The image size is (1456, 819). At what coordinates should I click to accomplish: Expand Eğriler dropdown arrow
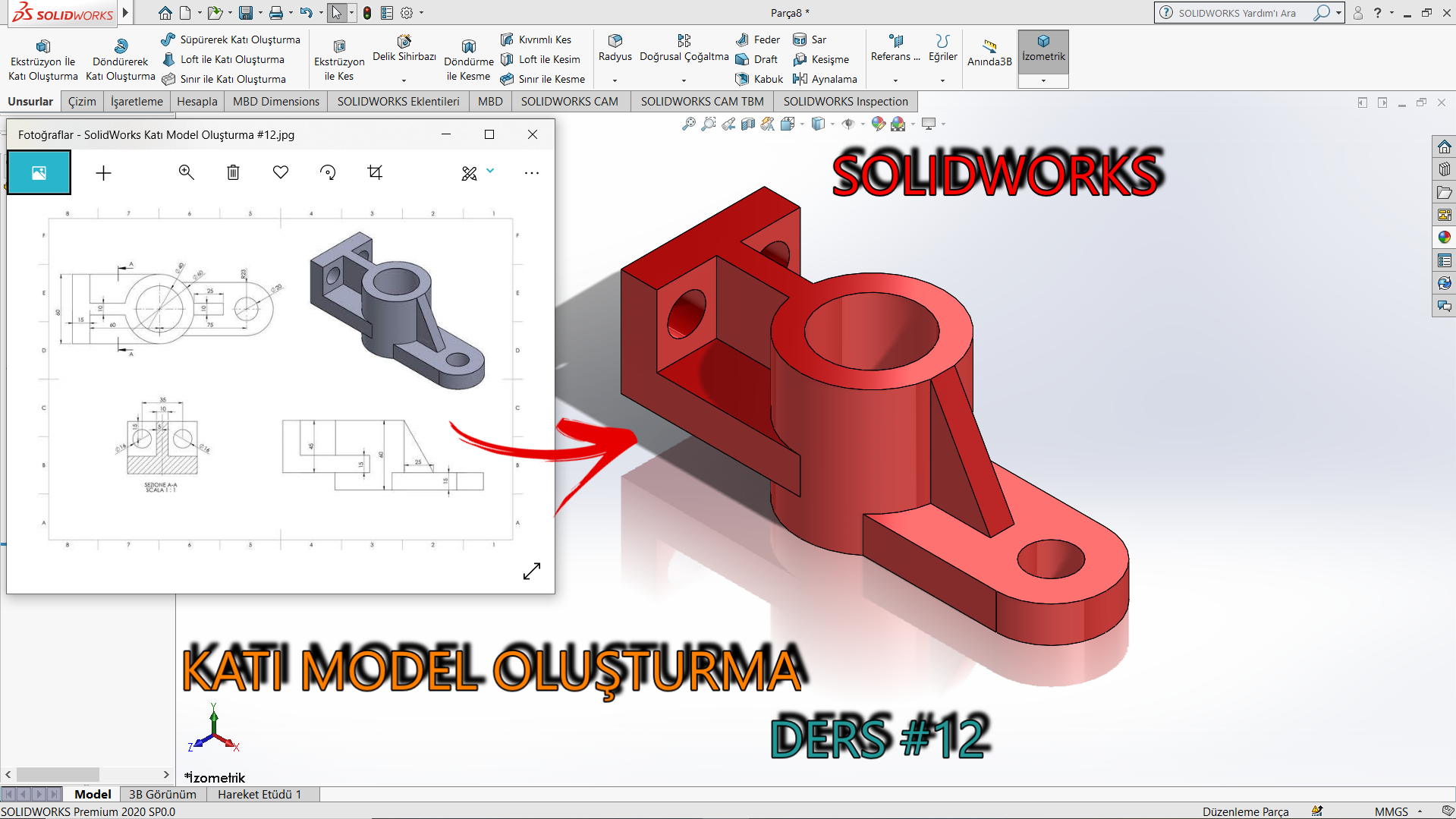(942, 80)
